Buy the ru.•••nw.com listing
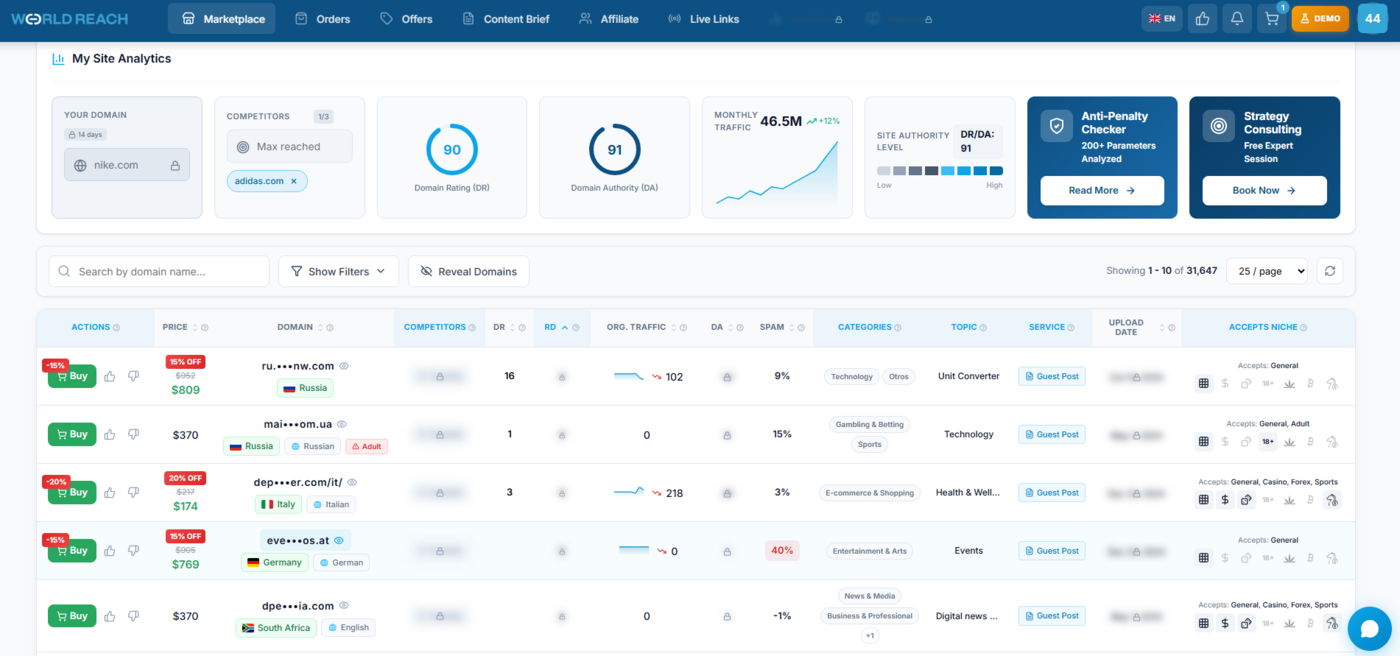Screen dimensions: 1400x656 pyautogui.click(x=72, y=376)
